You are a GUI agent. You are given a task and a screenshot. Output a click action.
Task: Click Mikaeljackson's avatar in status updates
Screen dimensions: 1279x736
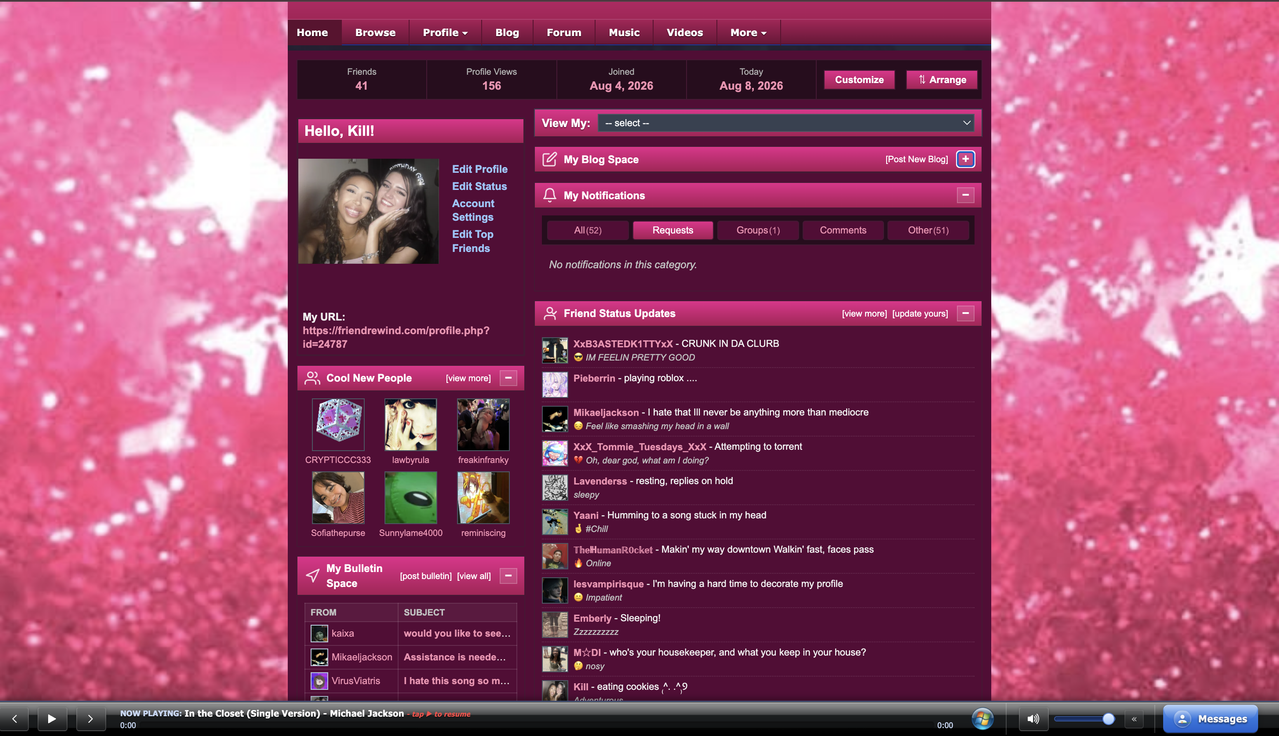pos(555,419)
